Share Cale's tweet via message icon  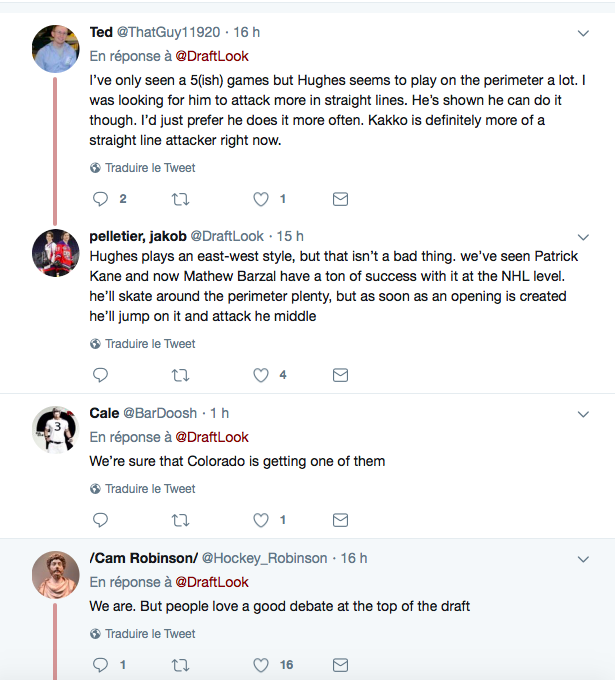pyautogui.click(x=340, y=520)
